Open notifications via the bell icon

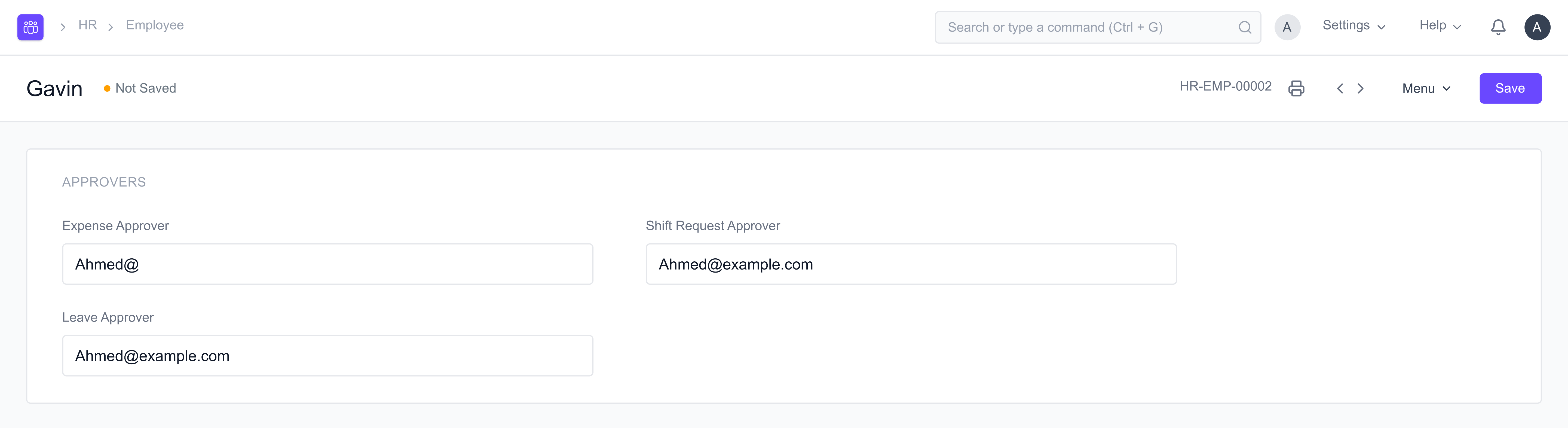1498,27
